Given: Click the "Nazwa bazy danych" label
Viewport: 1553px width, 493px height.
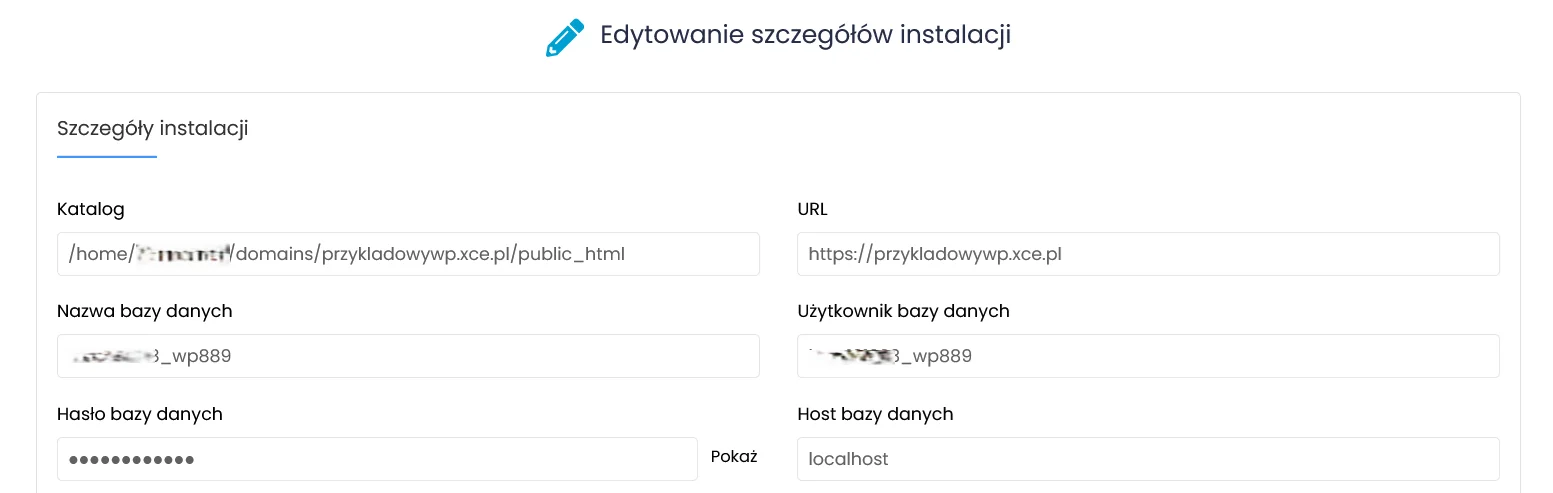Looking at the screenshot, I should (145, 311).
